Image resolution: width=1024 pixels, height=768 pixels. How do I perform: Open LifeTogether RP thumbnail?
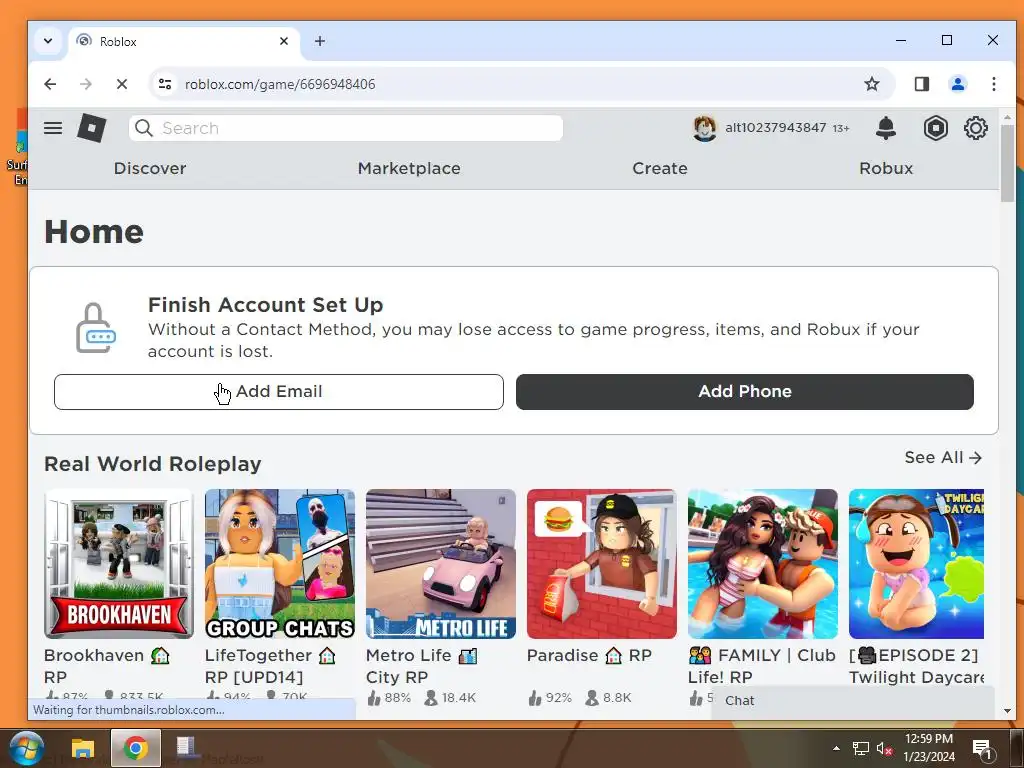pyautogui.click(x=280, y=564)
